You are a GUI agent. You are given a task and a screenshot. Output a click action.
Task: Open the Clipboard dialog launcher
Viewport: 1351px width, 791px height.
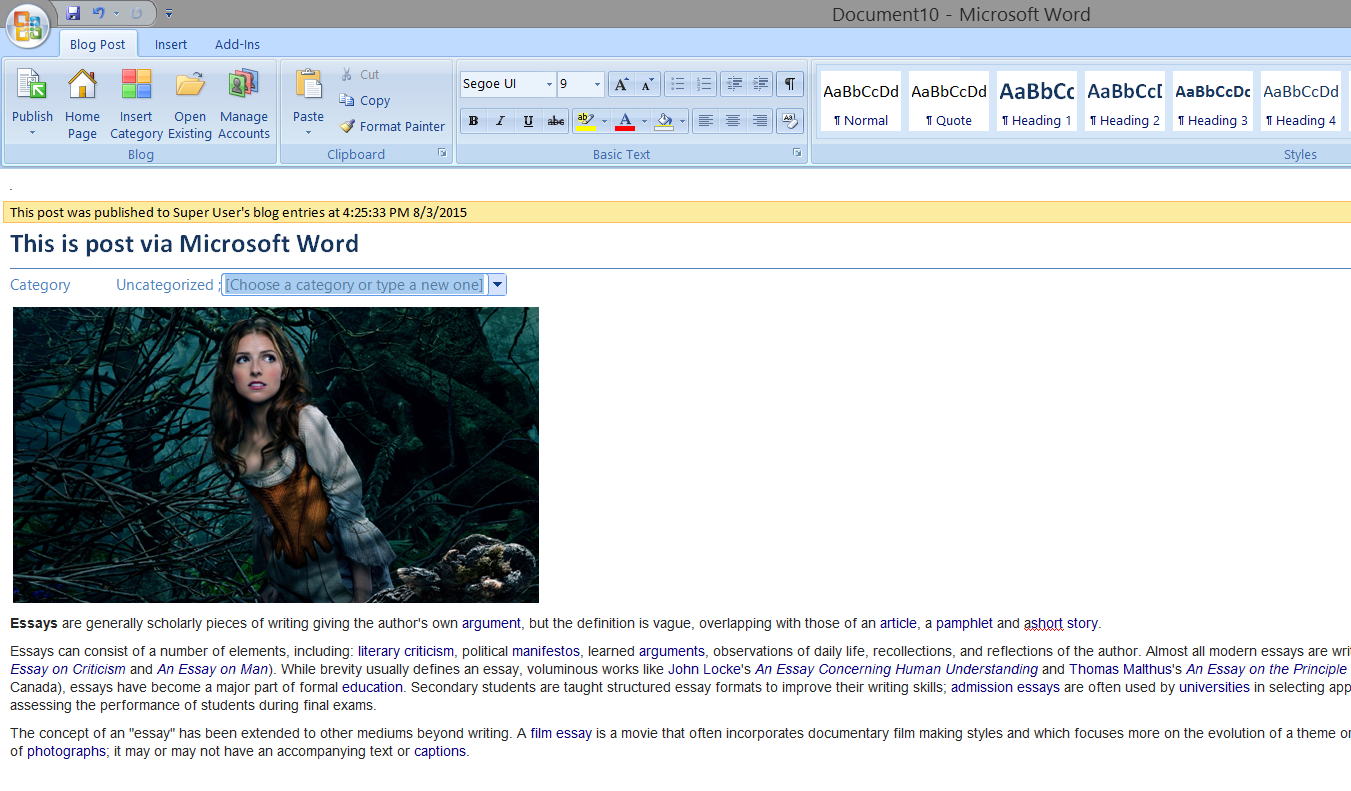(x=442, y=154)
